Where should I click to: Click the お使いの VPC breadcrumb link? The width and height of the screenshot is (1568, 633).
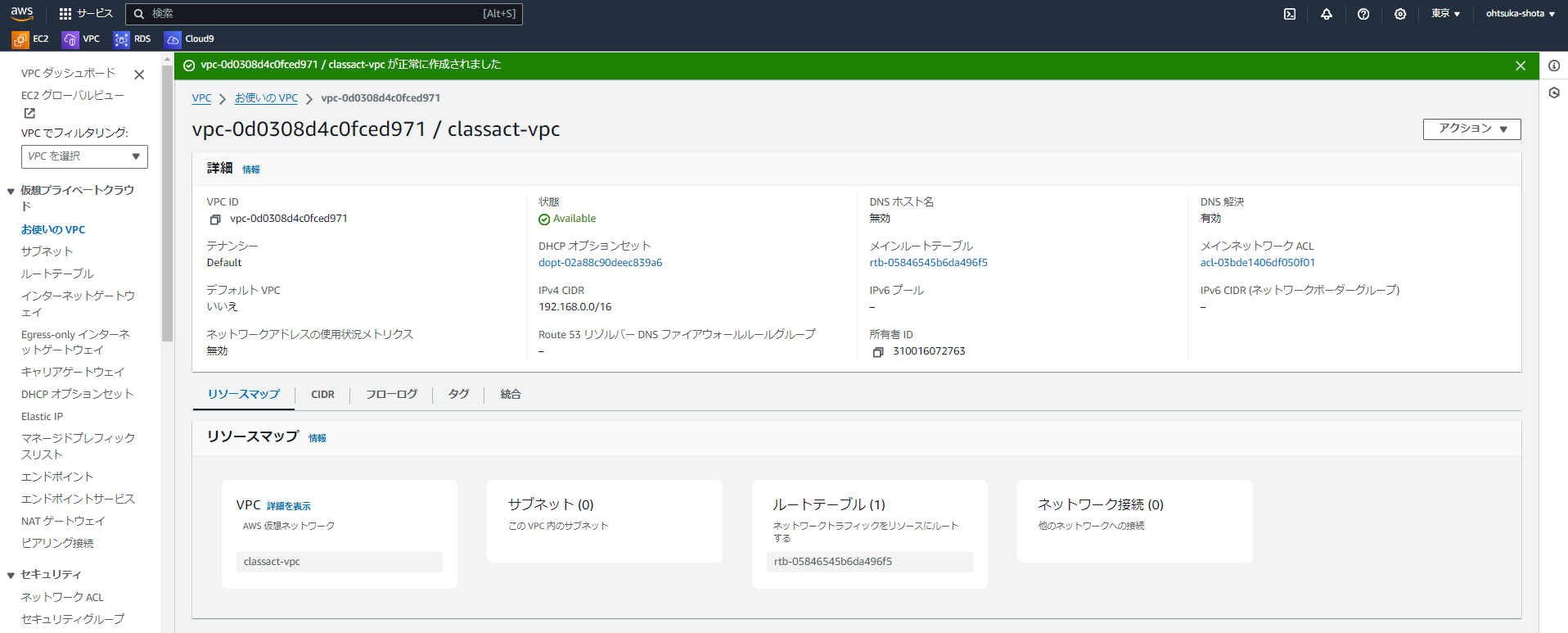(x=266, y=98)
